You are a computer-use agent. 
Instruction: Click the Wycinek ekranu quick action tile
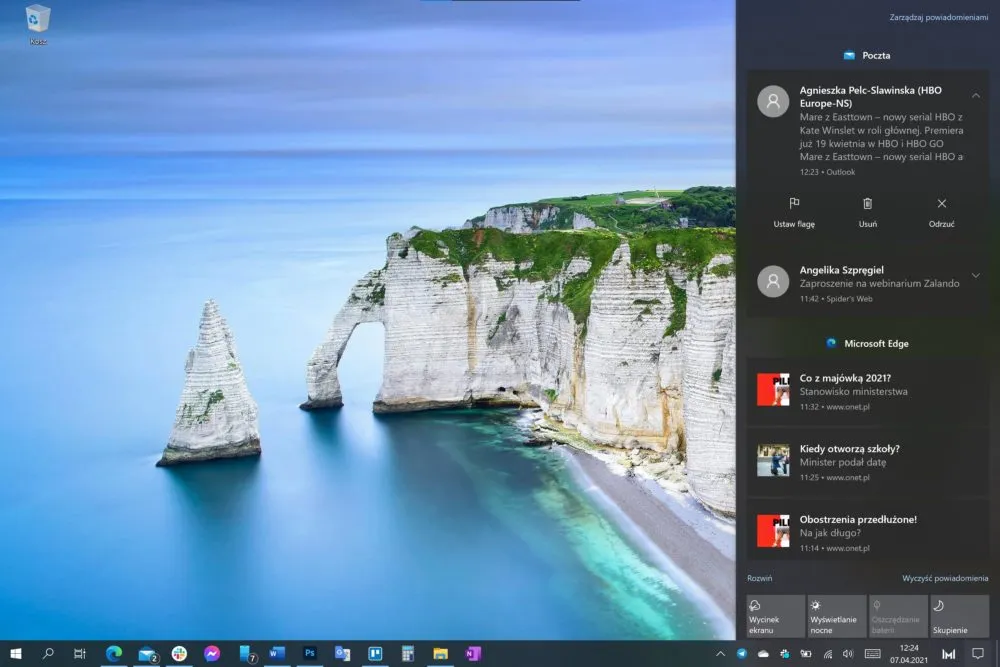(775, 616)
